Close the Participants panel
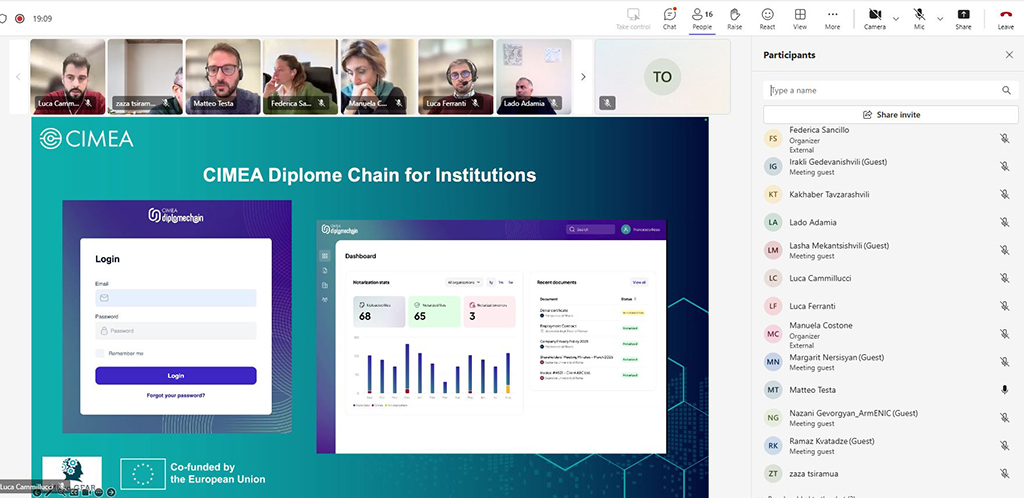Image resolution: width=1024 pixels, height=498 pixels. (1008, 55)
